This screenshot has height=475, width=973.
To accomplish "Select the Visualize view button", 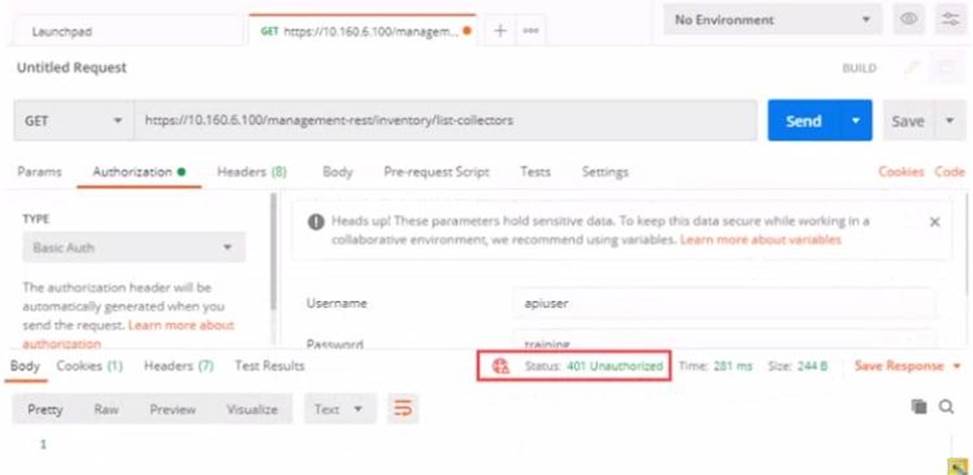I will (x=252, y=410).
